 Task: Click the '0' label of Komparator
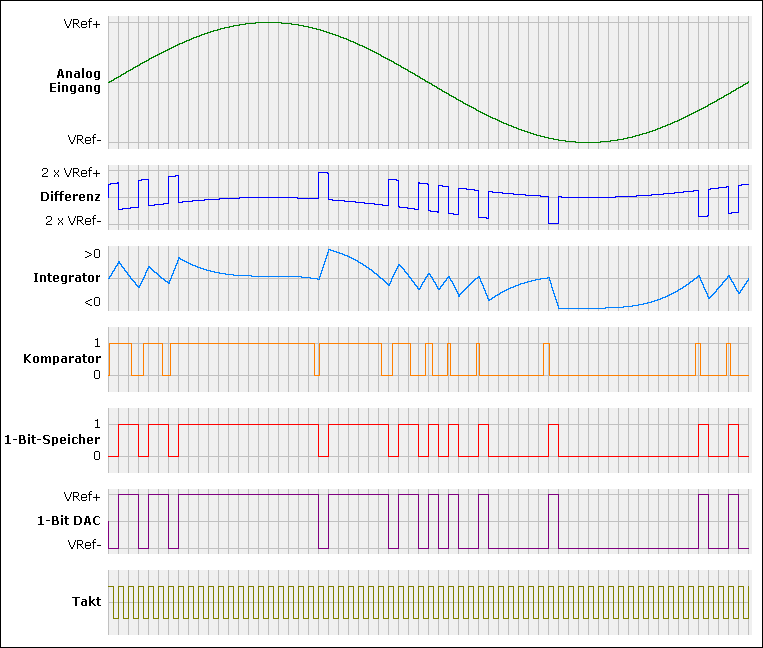point(97,375)
